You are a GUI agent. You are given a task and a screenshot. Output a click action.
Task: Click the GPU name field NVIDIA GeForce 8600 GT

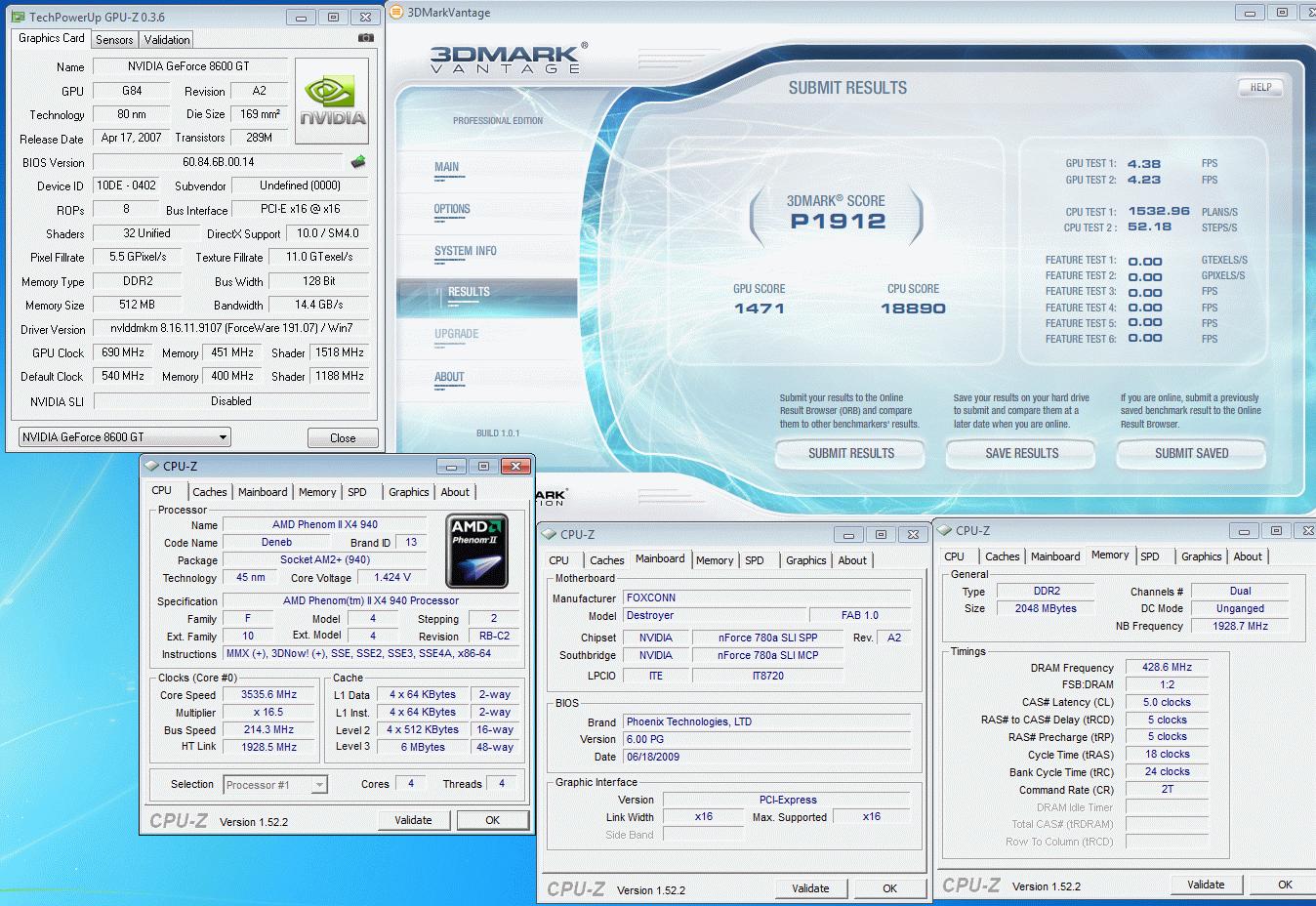[188, 66]
